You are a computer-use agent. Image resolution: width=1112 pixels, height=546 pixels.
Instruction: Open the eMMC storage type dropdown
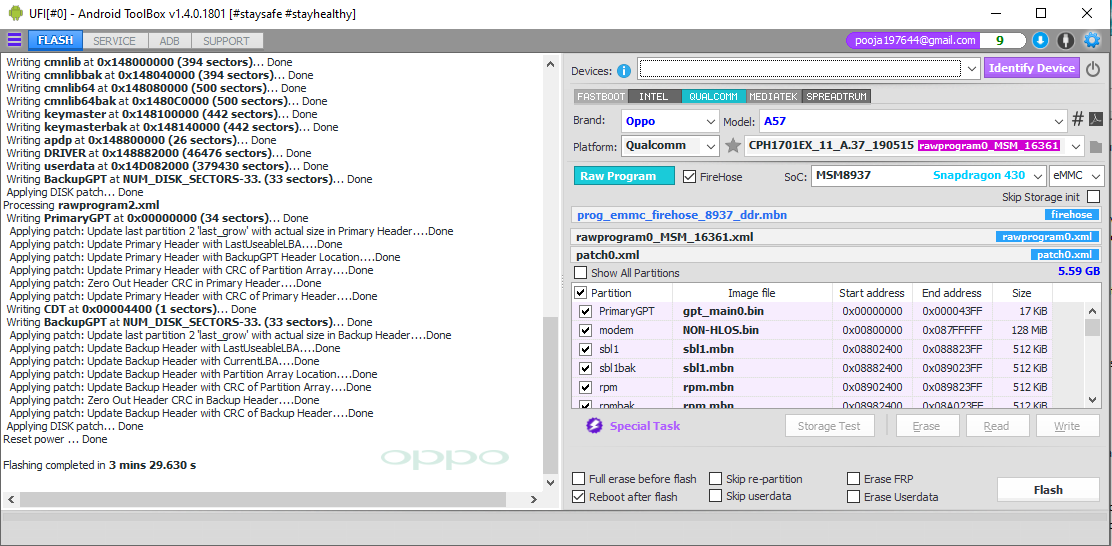[1077, 175]
